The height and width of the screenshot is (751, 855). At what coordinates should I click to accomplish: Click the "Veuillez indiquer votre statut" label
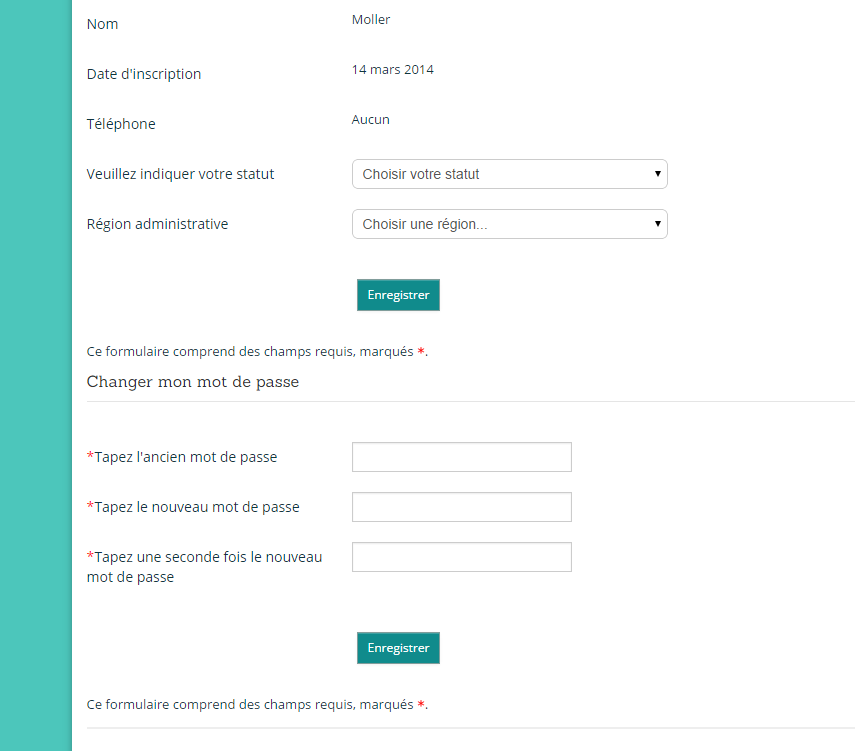pyautogui.click(x=180, y=174)
